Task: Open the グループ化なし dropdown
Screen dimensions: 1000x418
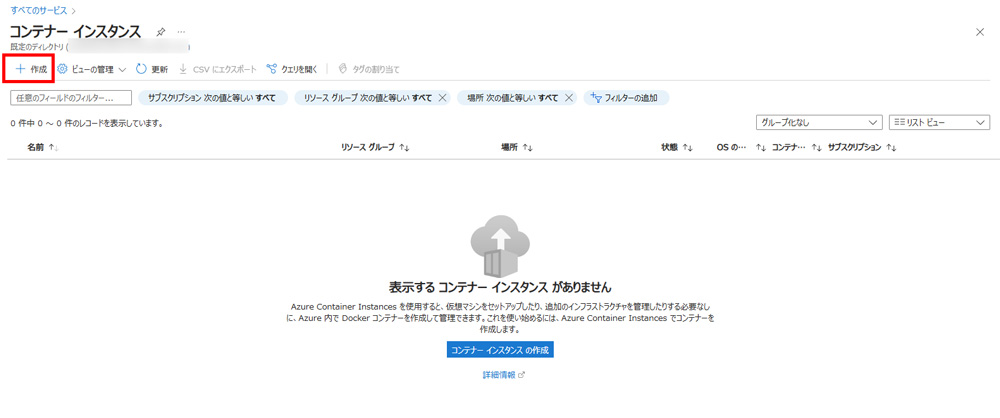Action: point(818,123)
